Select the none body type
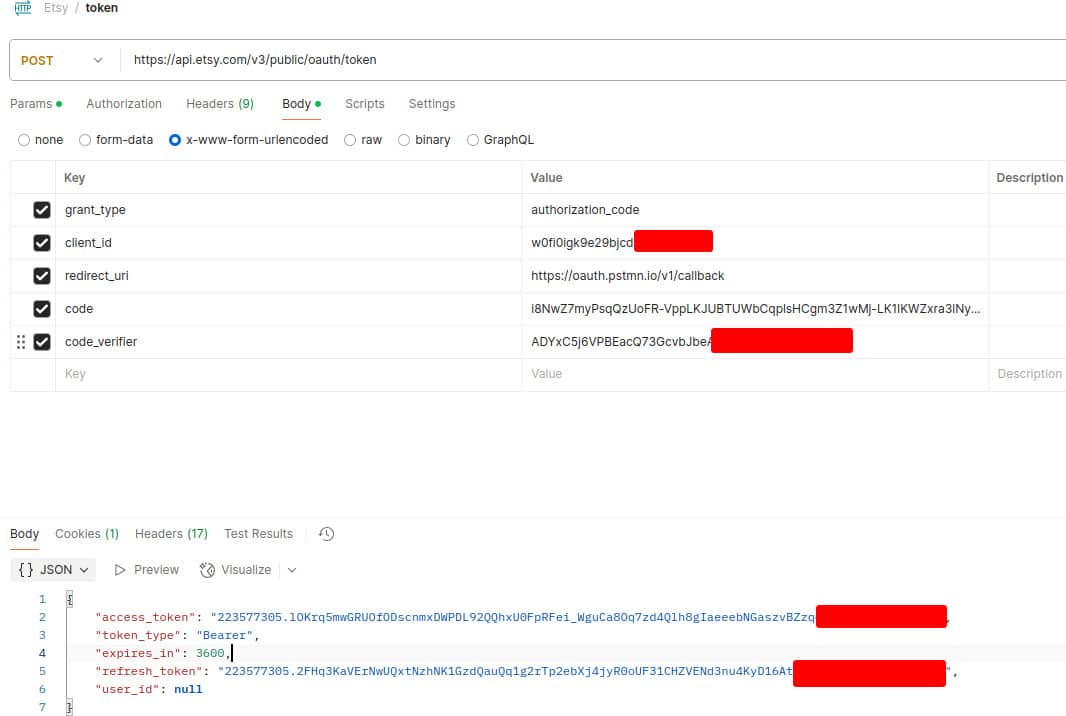 [x=24, y=140]
